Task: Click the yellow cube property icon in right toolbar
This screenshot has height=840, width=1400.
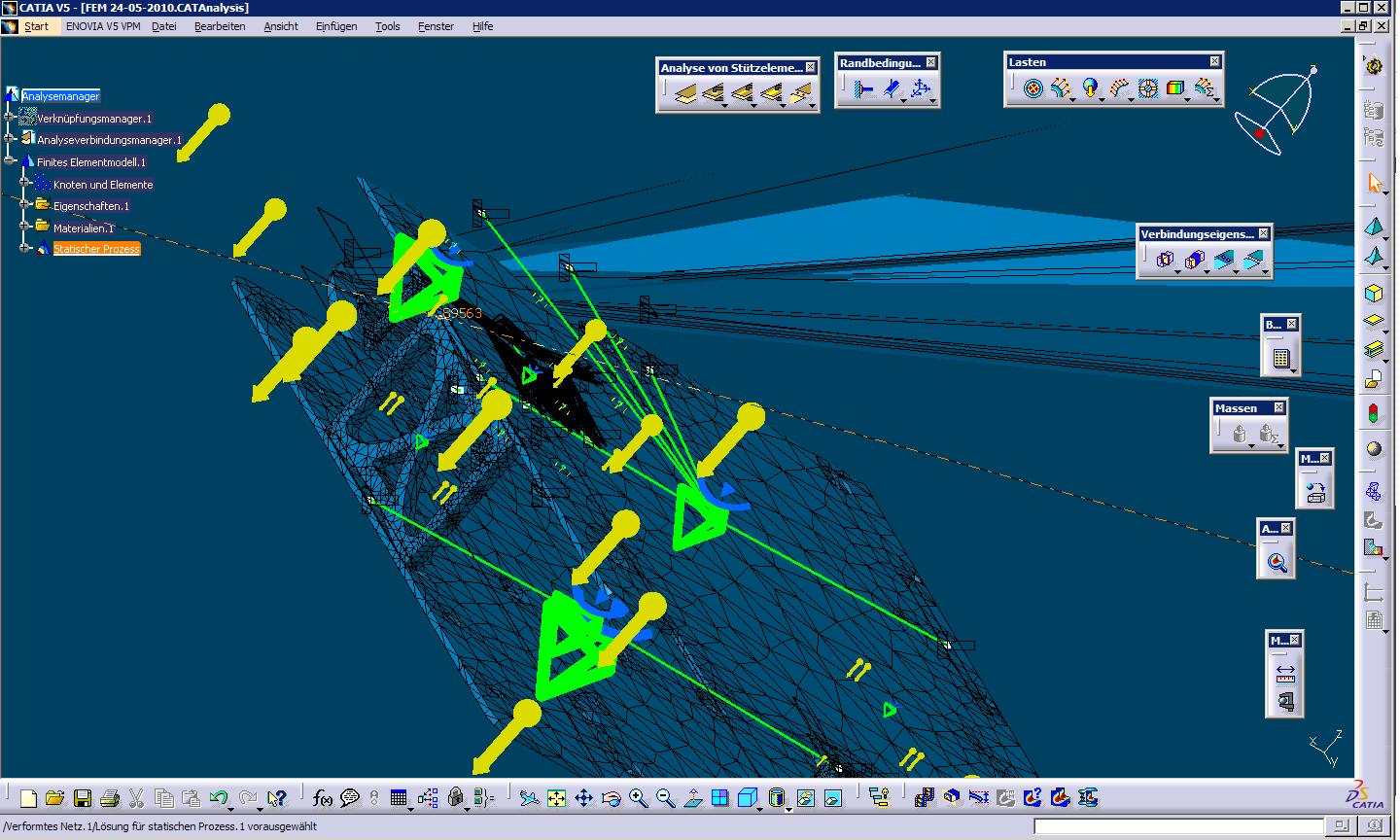Action: click(x=1374, y=293)
